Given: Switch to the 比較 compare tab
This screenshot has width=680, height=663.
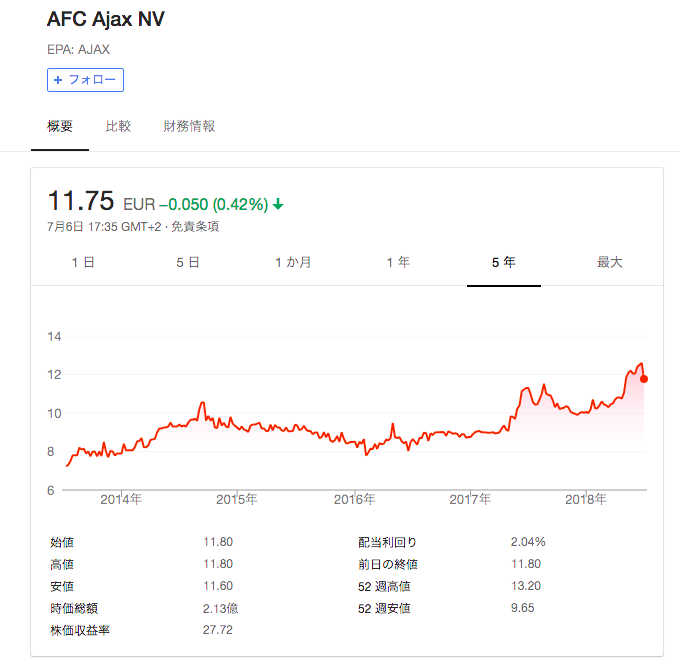Looking at the screenshot, I should tap(118, 126).
